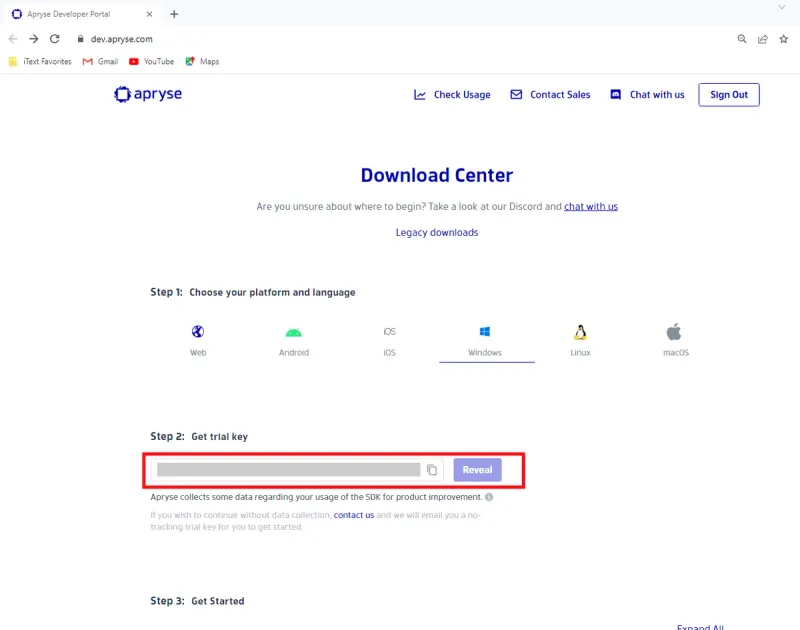Select the macOS platform tab

tap(676, 340)
